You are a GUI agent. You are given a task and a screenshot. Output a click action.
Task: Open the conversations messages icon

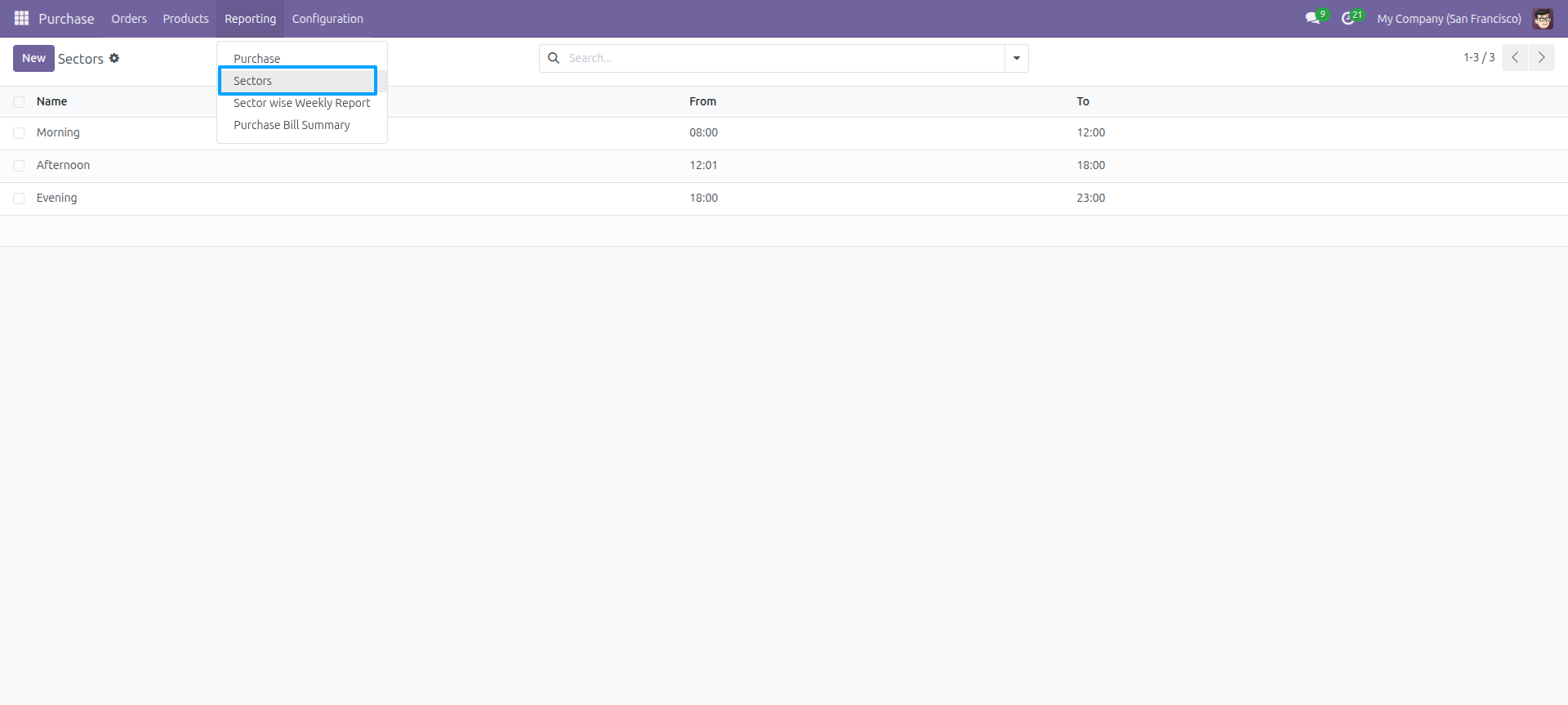point(1312,18)
